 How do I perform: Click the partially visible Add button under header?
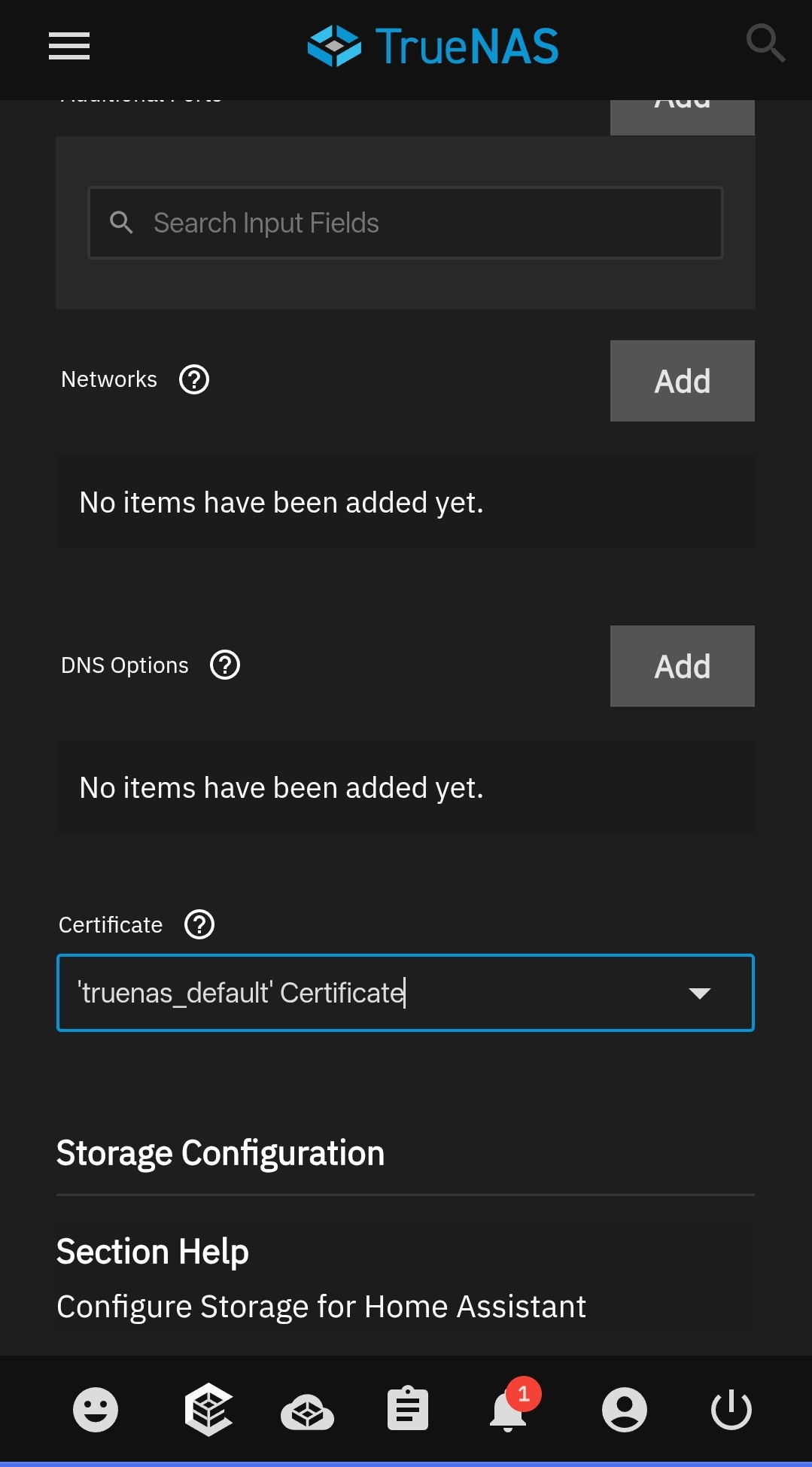[x=682, y=117]
